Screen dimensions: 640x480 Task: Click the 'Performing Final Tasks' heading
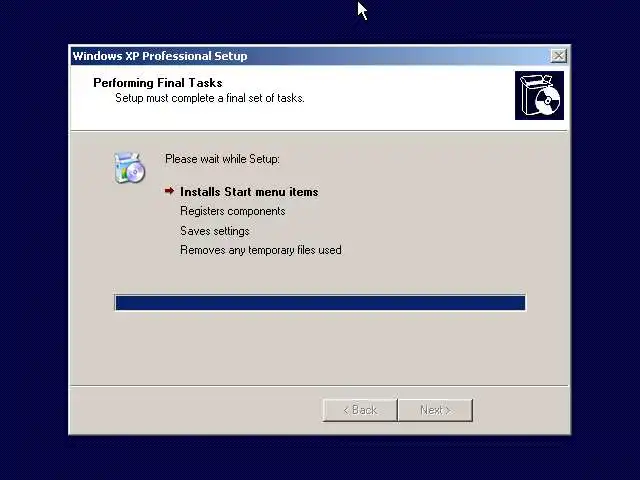tap(158, 83)
